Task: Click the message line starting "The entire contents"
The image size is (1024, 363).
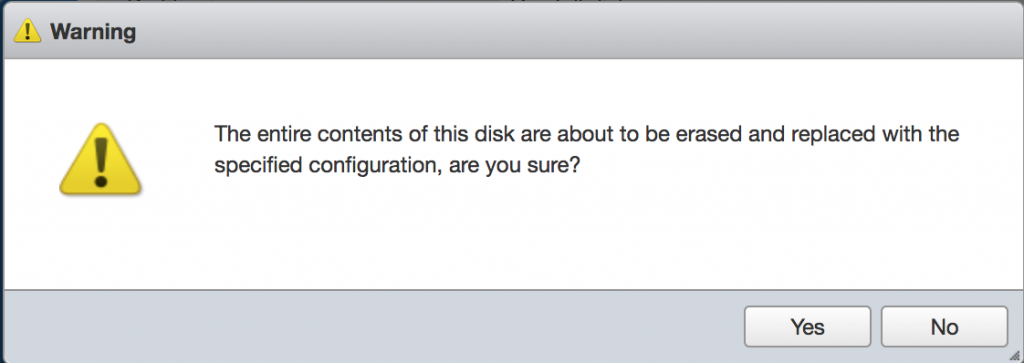Action: pyautogui.click(x=586, y=134)
